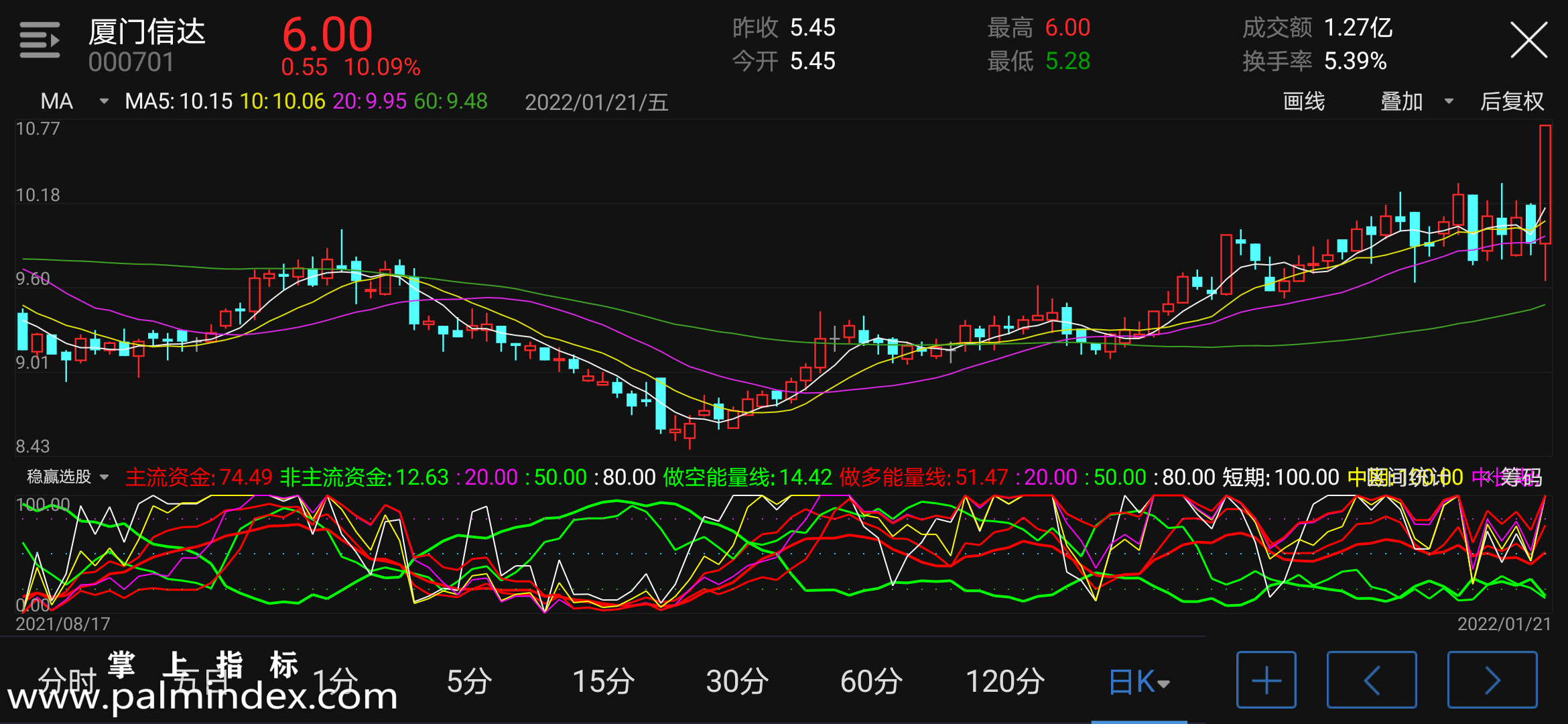The height and width of the screenshot is (724, 1568).
Task: Open the hamburger list menu icon
Action: (40, 40)
